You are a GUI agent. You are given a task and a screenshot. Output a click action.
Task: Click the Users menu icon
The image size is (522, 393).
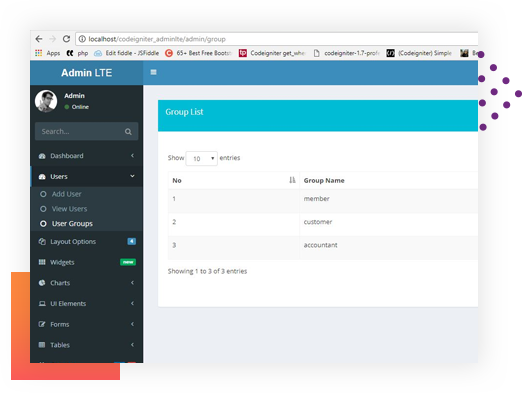tap(42, 177)
